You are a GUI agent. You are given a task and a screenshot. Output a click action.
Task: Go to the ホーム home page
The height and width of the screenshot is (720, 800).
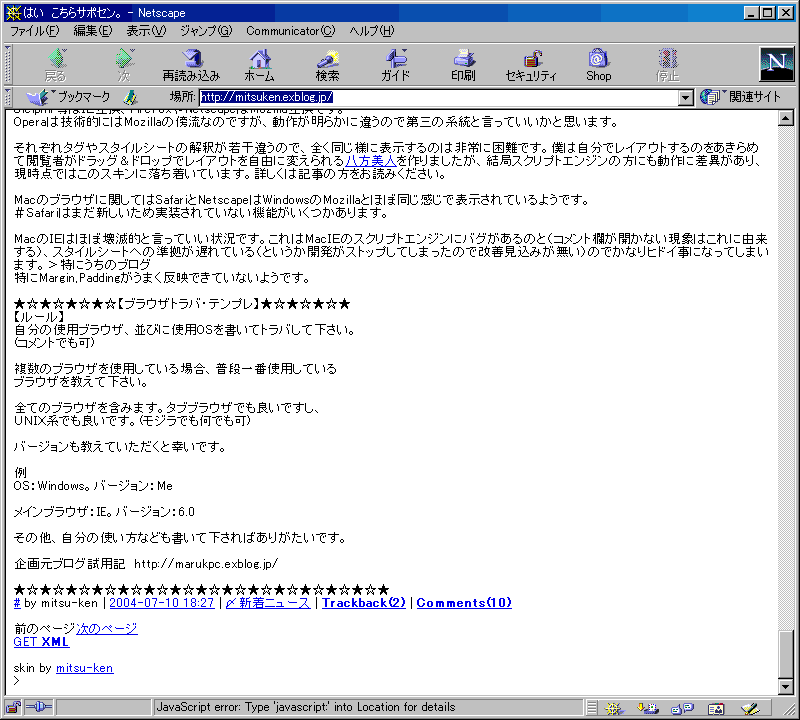(260, 65)
